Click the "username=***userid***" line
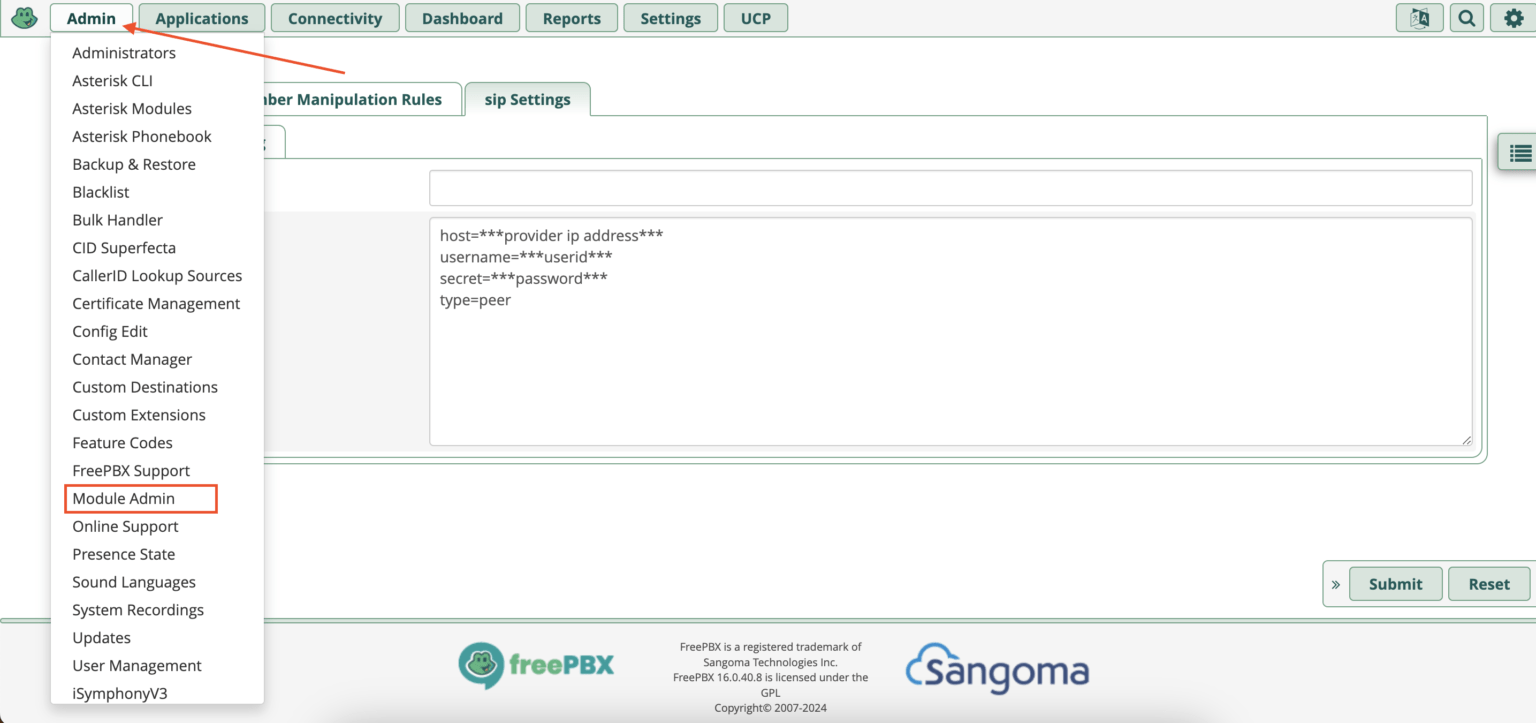Viewport: 1536px width, 723px height. [x=526, y=257]
